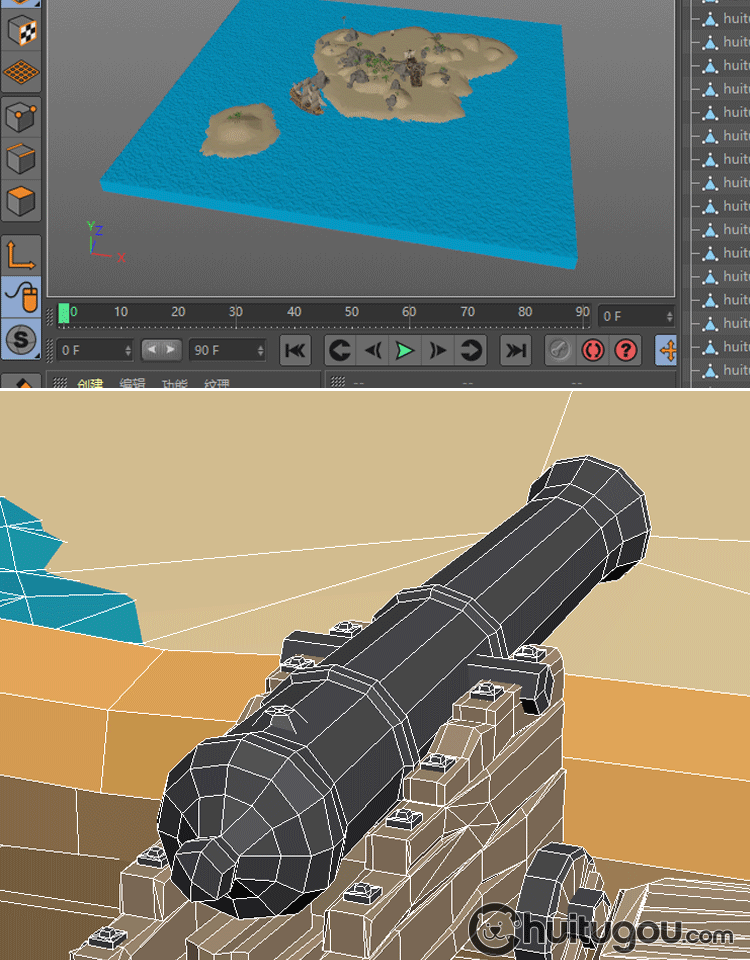Open keyframe selection question-mark button
Image resolution: width=750 pixels, height=960 pixels.
click(626, 350)
